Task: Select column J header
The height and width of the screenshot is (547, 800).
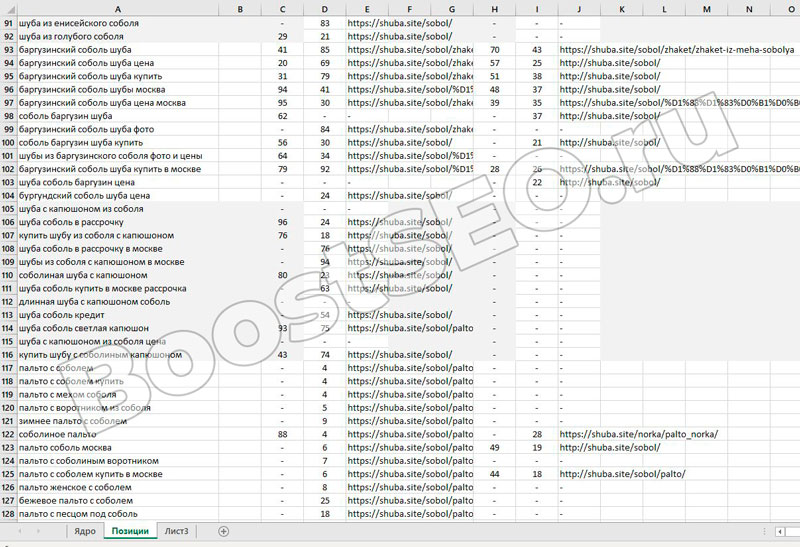Action: click(x=579, y=9)
